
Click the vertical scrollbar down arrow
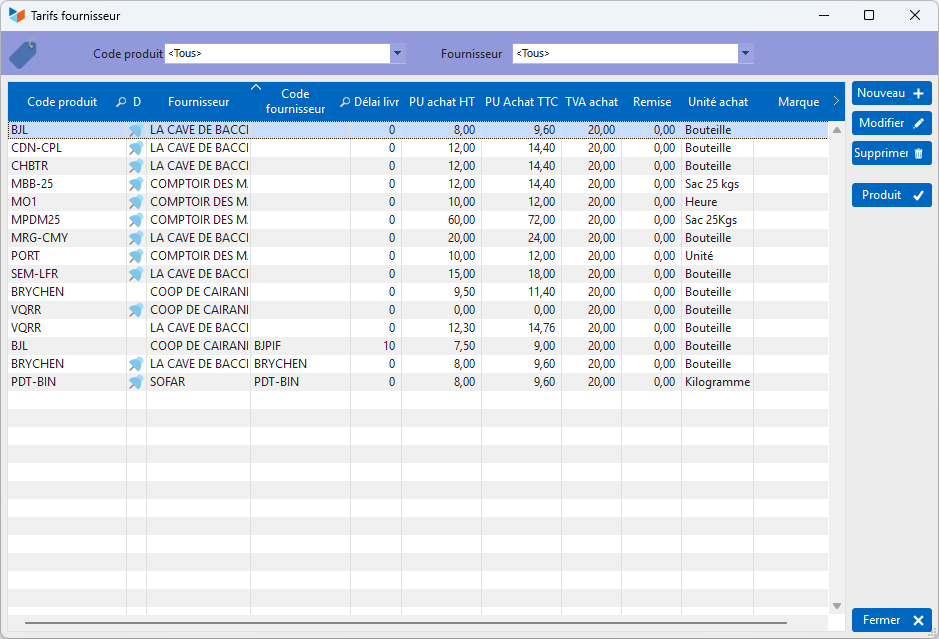coord(837,605)
